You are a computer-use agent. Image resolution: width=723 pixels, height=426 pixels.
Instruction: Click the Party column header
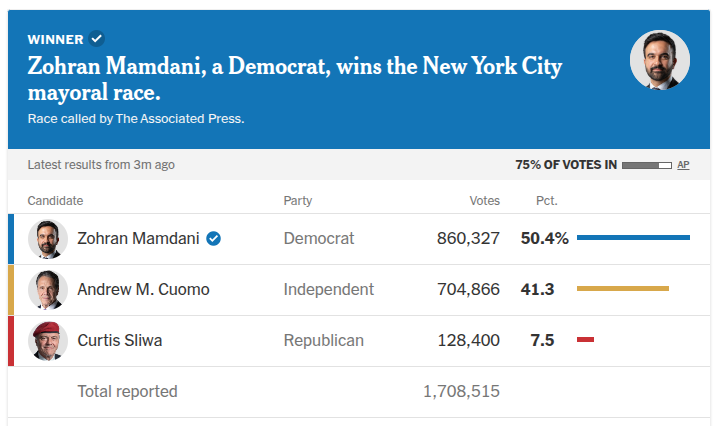pyautogui.click(x=298, y=201)
